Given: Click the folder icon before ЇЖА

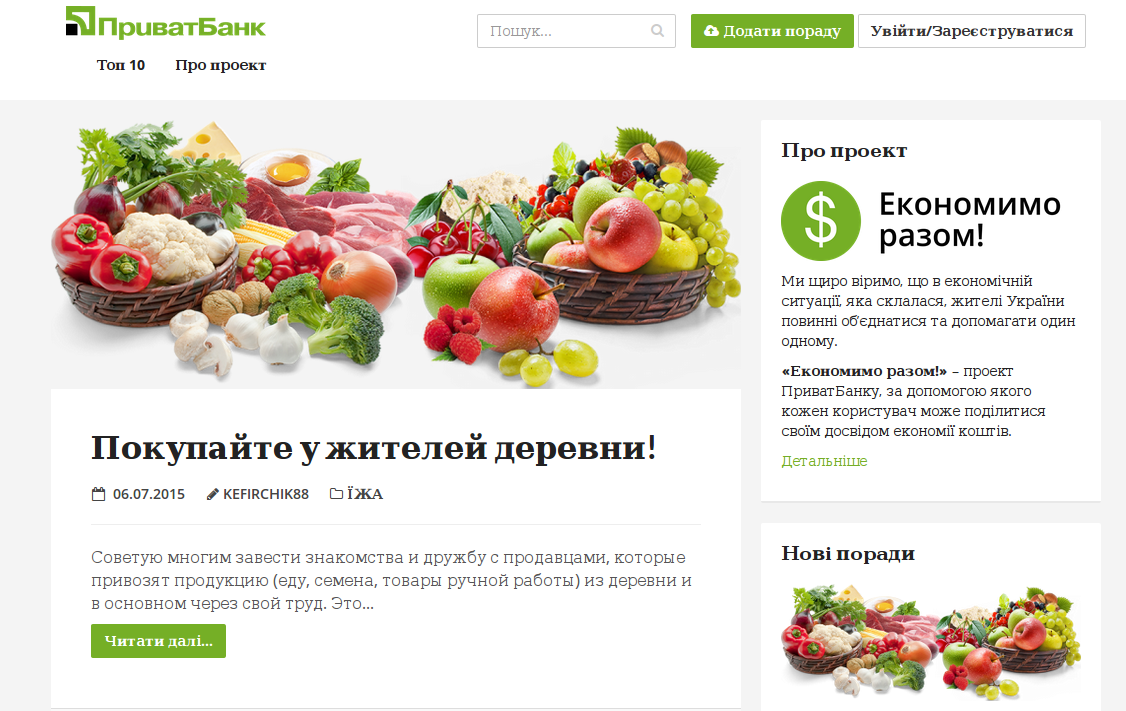Looking at the screenshot, I should pos(336,493).
